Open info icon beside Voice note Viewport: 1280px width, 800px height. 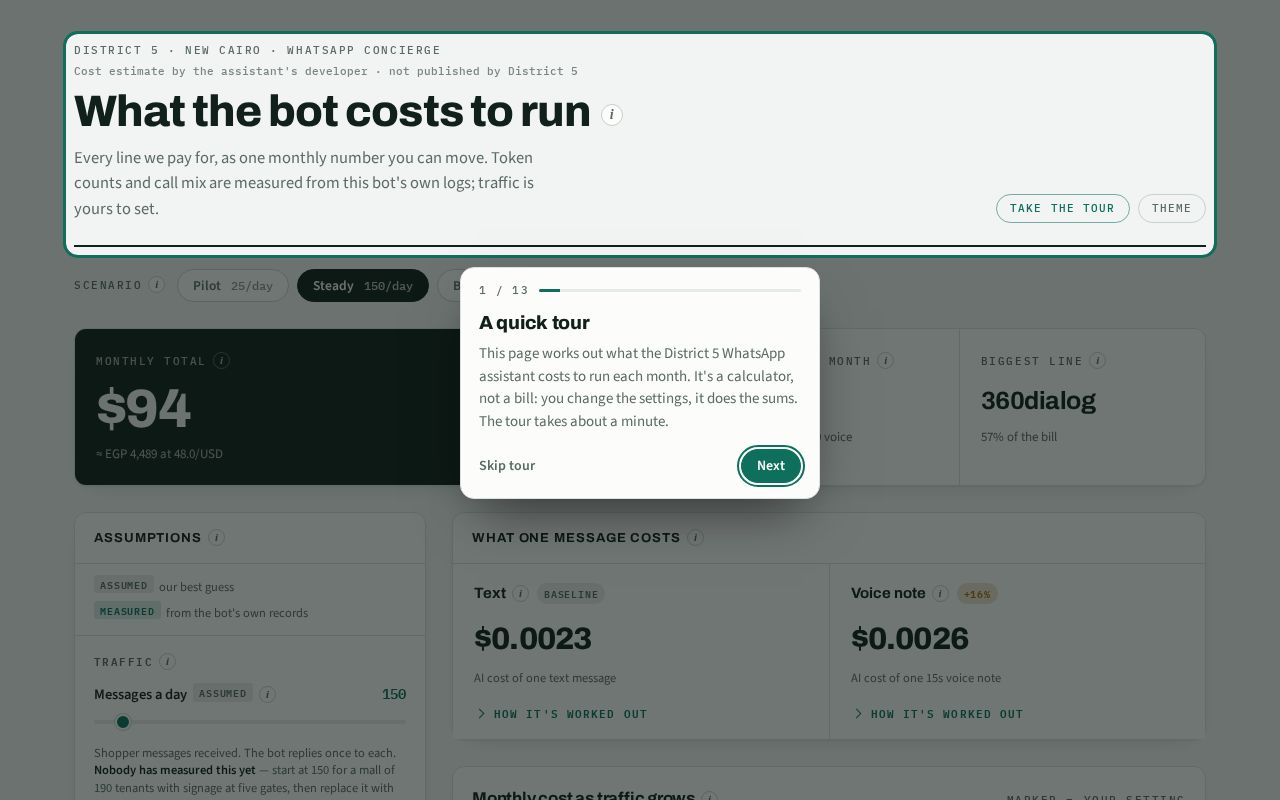pyautogui.click(x=940, y=594)
